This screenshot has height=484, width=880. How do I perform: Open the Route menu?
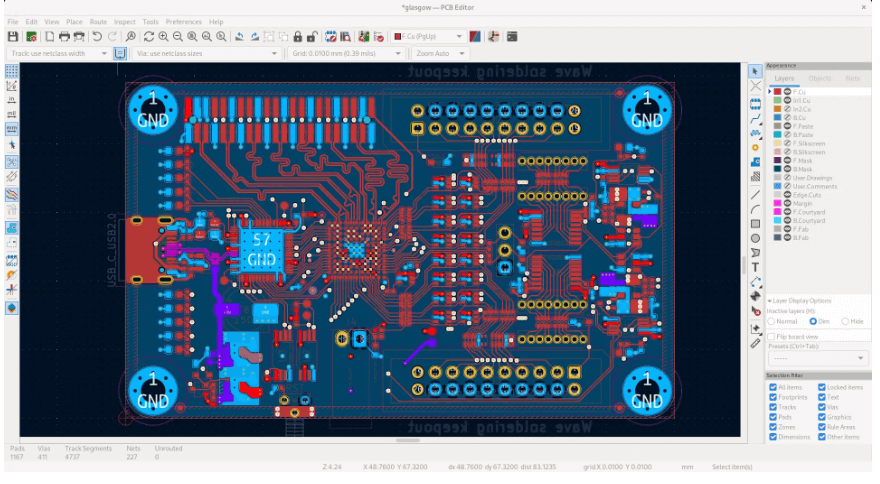[x=98, y=21]
